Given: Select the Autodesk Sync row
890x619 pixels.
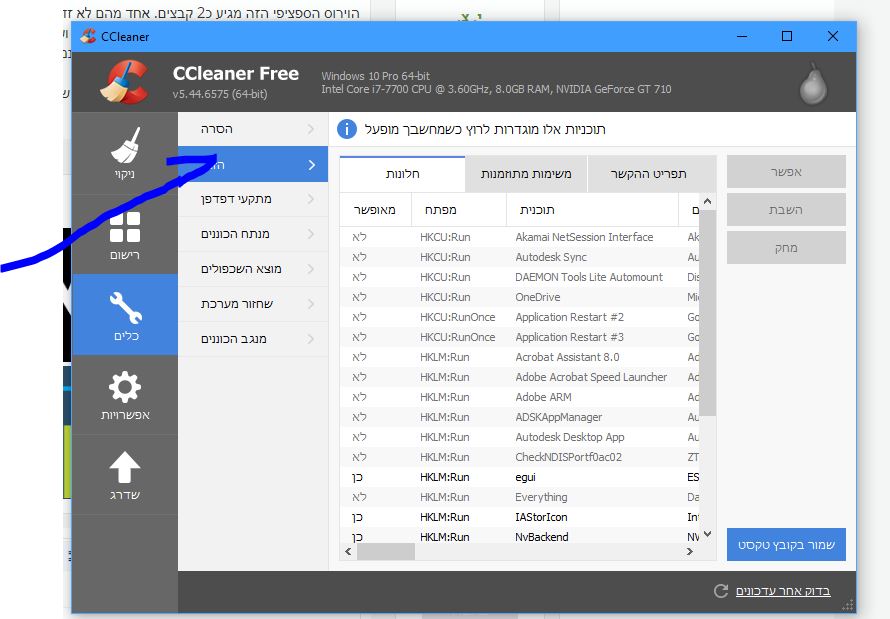Looking at the screenshot, I should pos(519,257).
